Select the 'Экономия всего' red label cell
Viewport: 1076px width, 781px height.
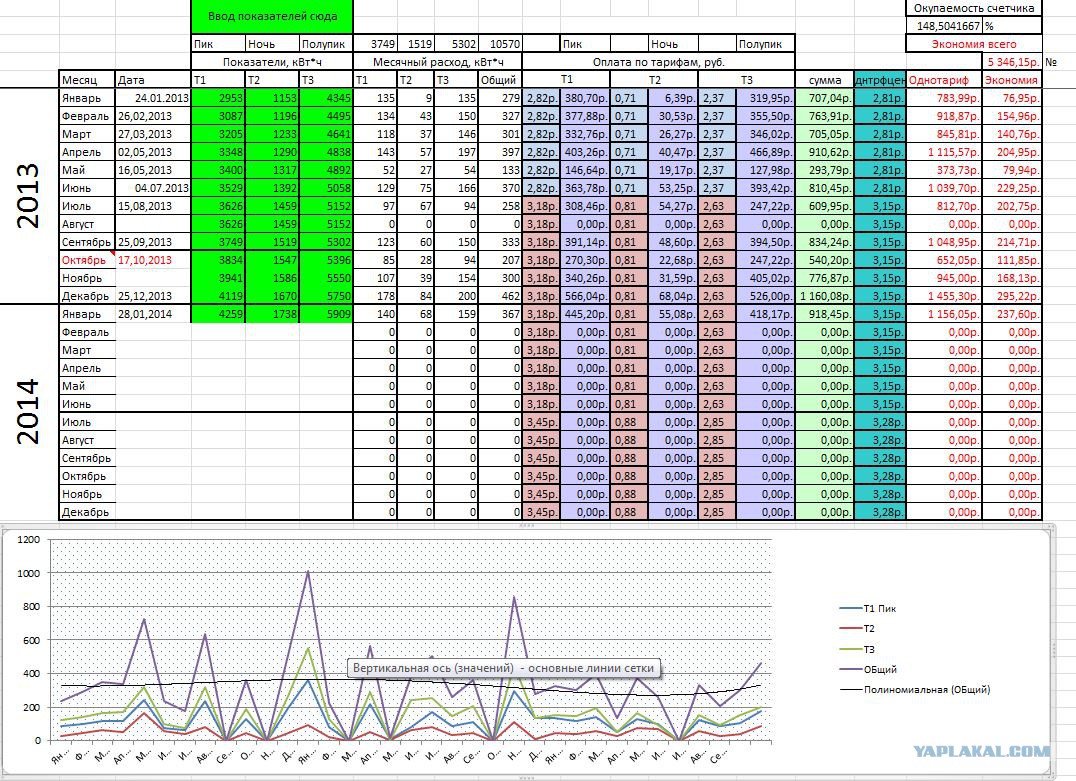[x=974, y=44]
